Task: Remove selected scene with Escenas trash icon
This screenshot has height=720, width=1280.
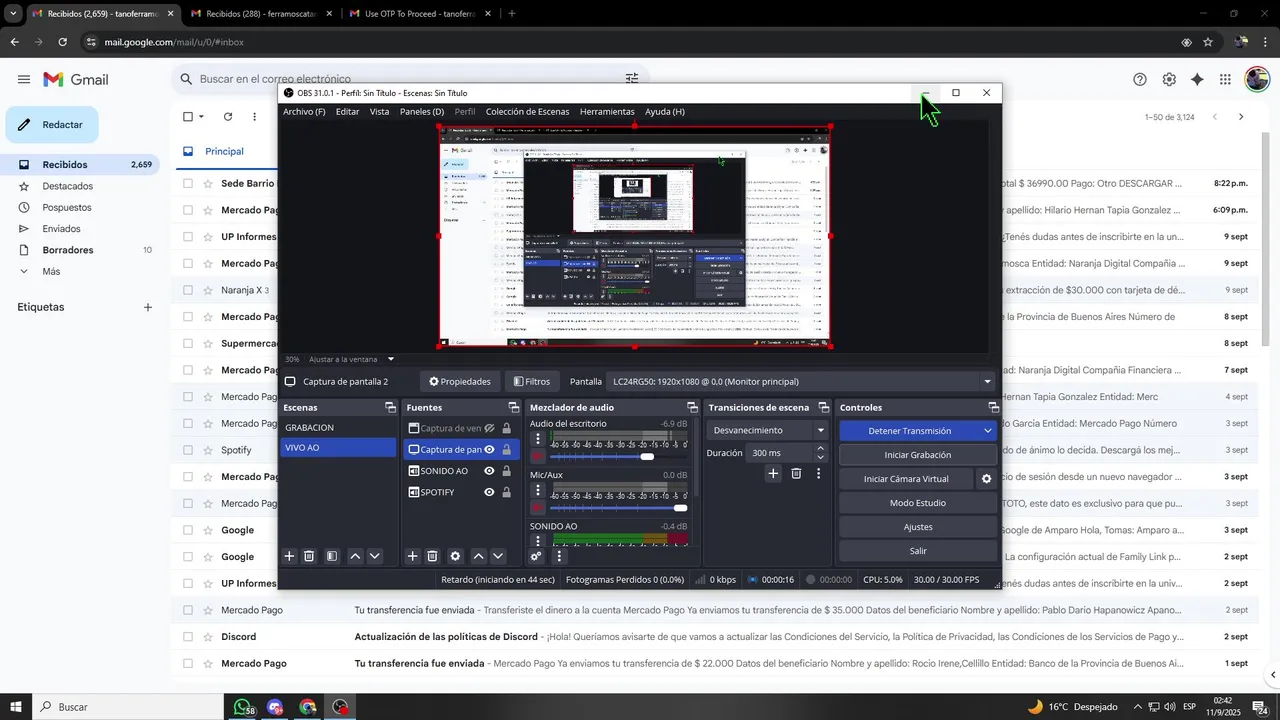Action: click(x=309, y=556)
